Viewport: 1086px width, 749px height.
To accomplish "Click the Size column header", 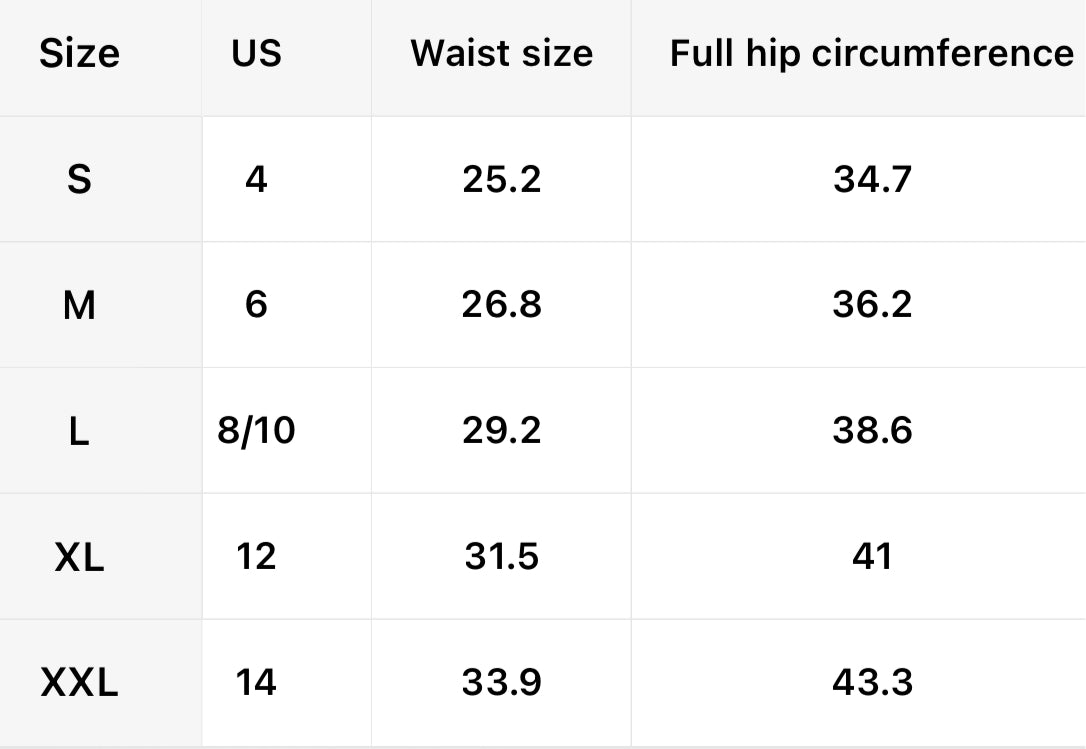I will click(79, 53).
